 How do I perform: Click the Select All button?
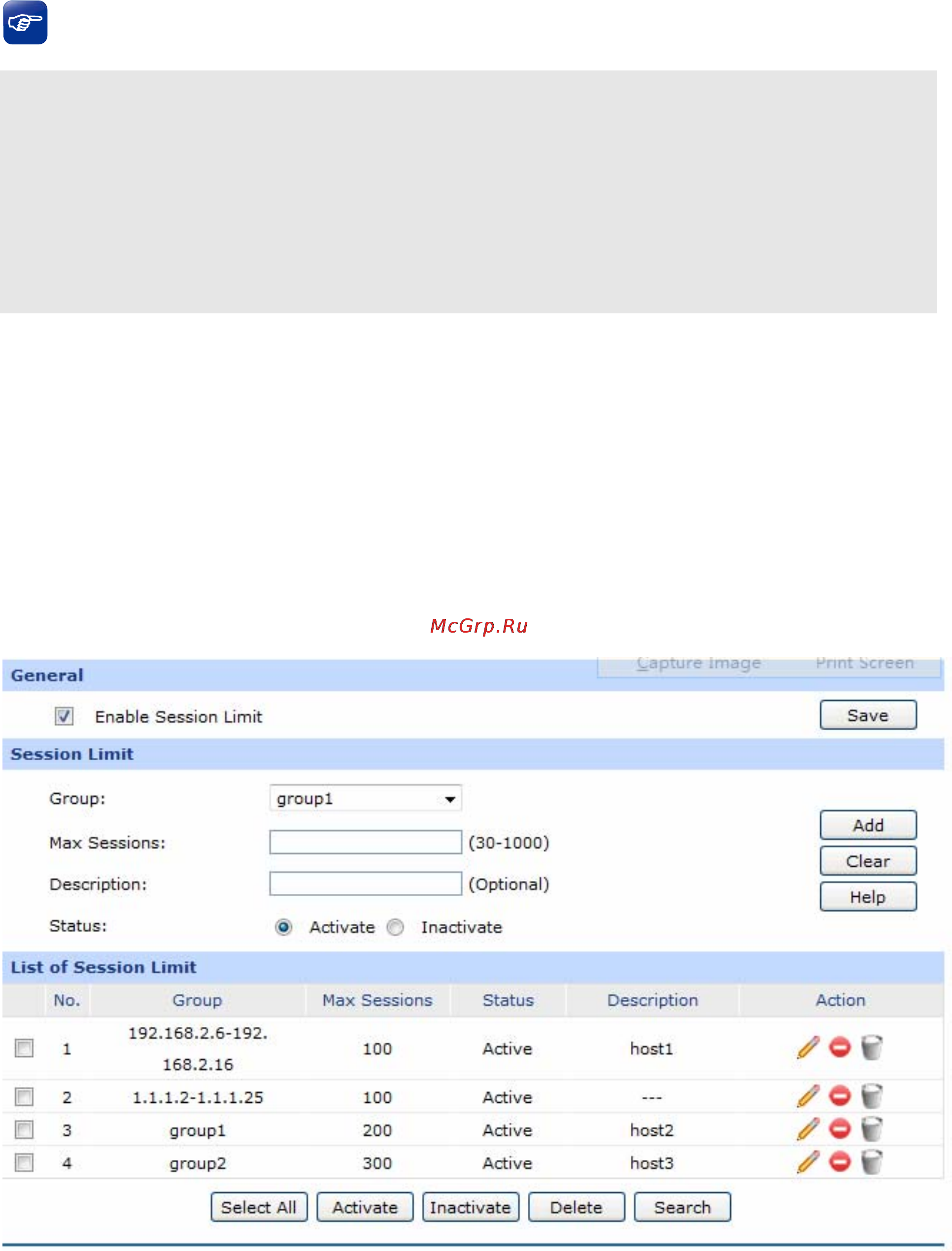[x=259, y=1207]
